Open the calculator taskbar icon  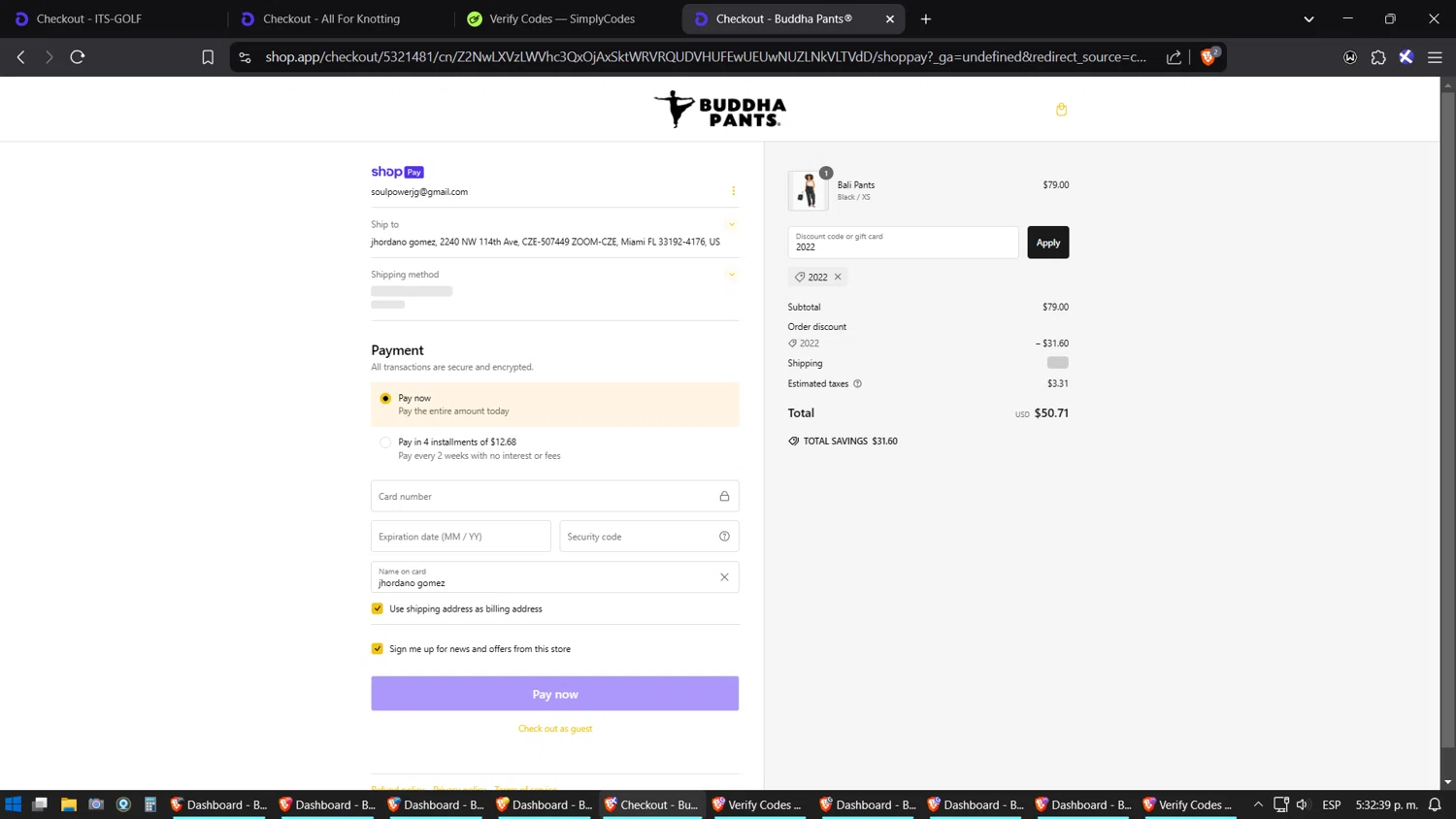coord(150,804)
